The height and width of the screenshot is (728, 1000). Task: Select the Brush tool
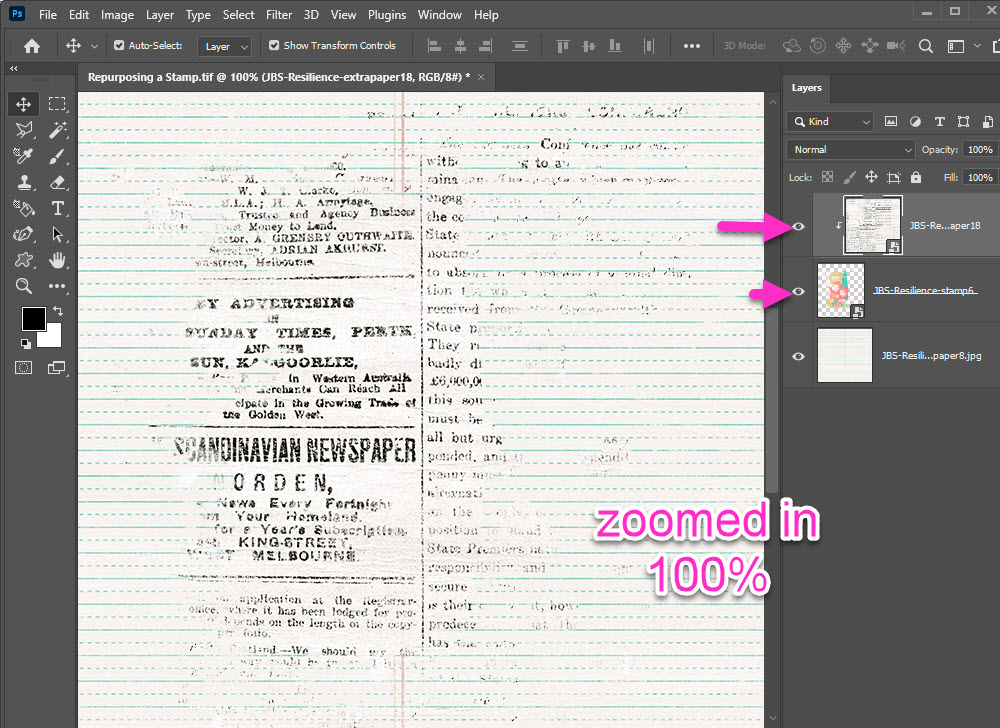click(57, 156)
